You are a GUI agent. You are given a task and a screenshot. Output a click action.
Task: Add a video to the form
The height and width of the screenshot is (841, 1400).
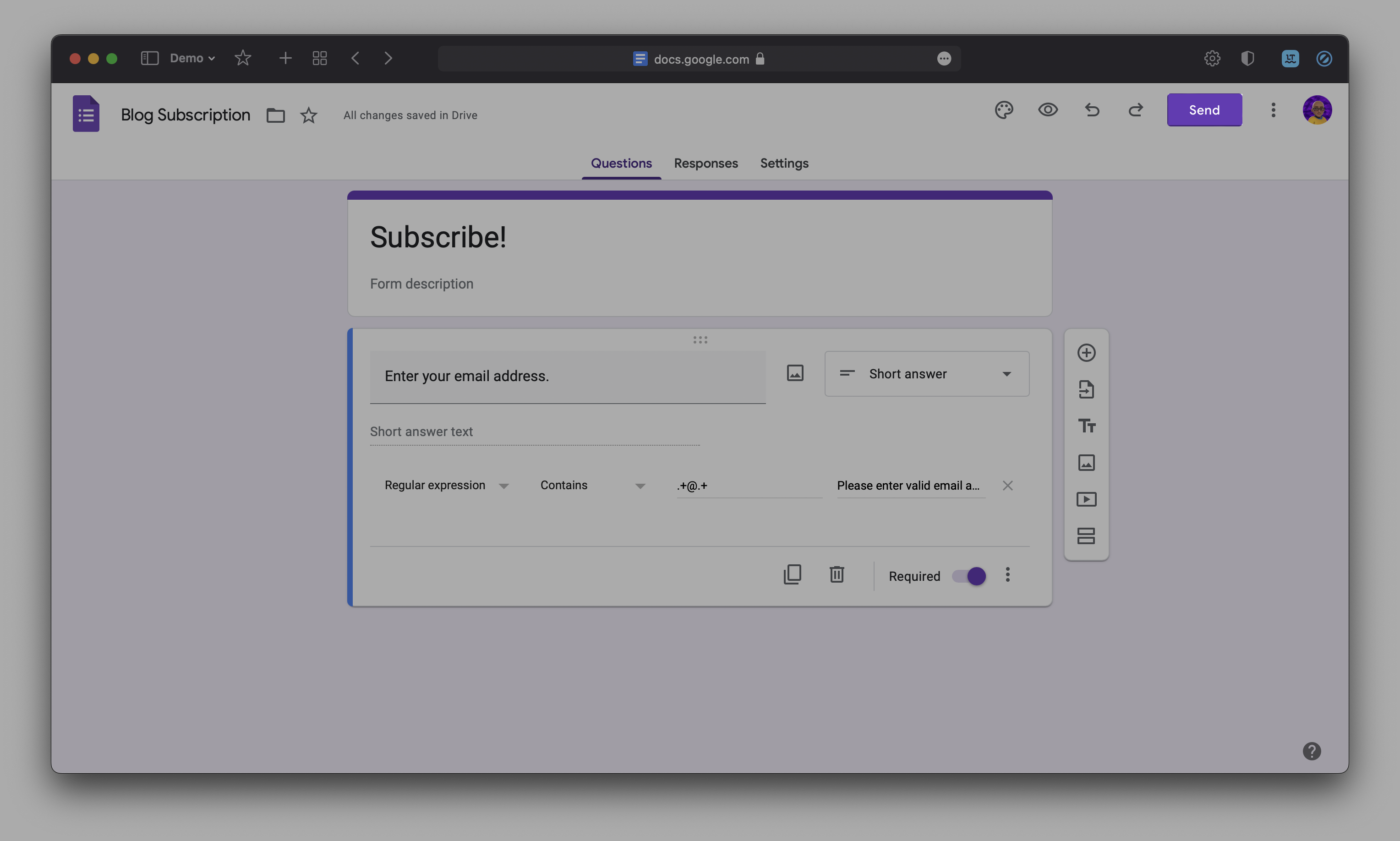coord(1086,499)
